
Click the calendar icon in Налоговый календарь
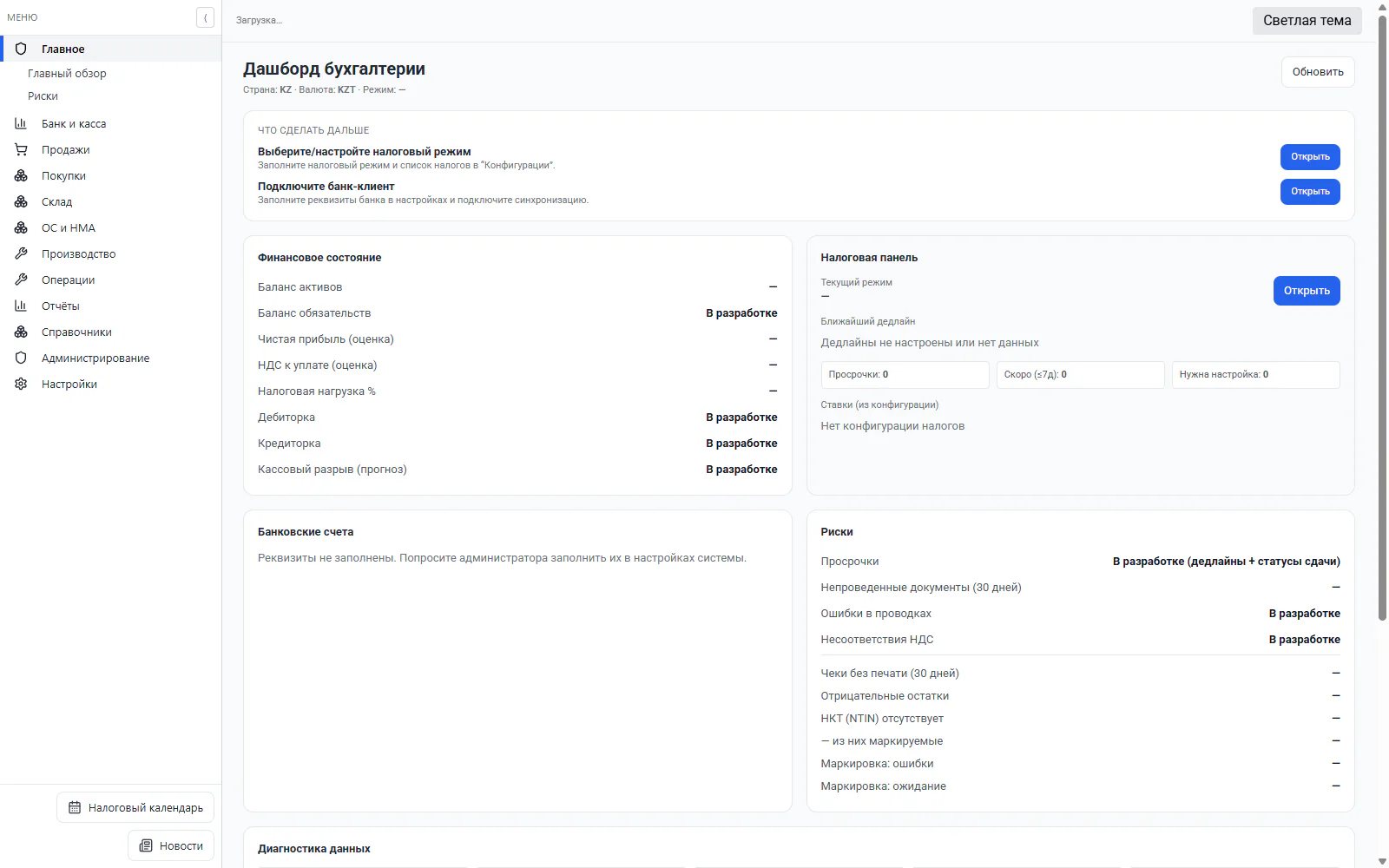tap(75, 807)
